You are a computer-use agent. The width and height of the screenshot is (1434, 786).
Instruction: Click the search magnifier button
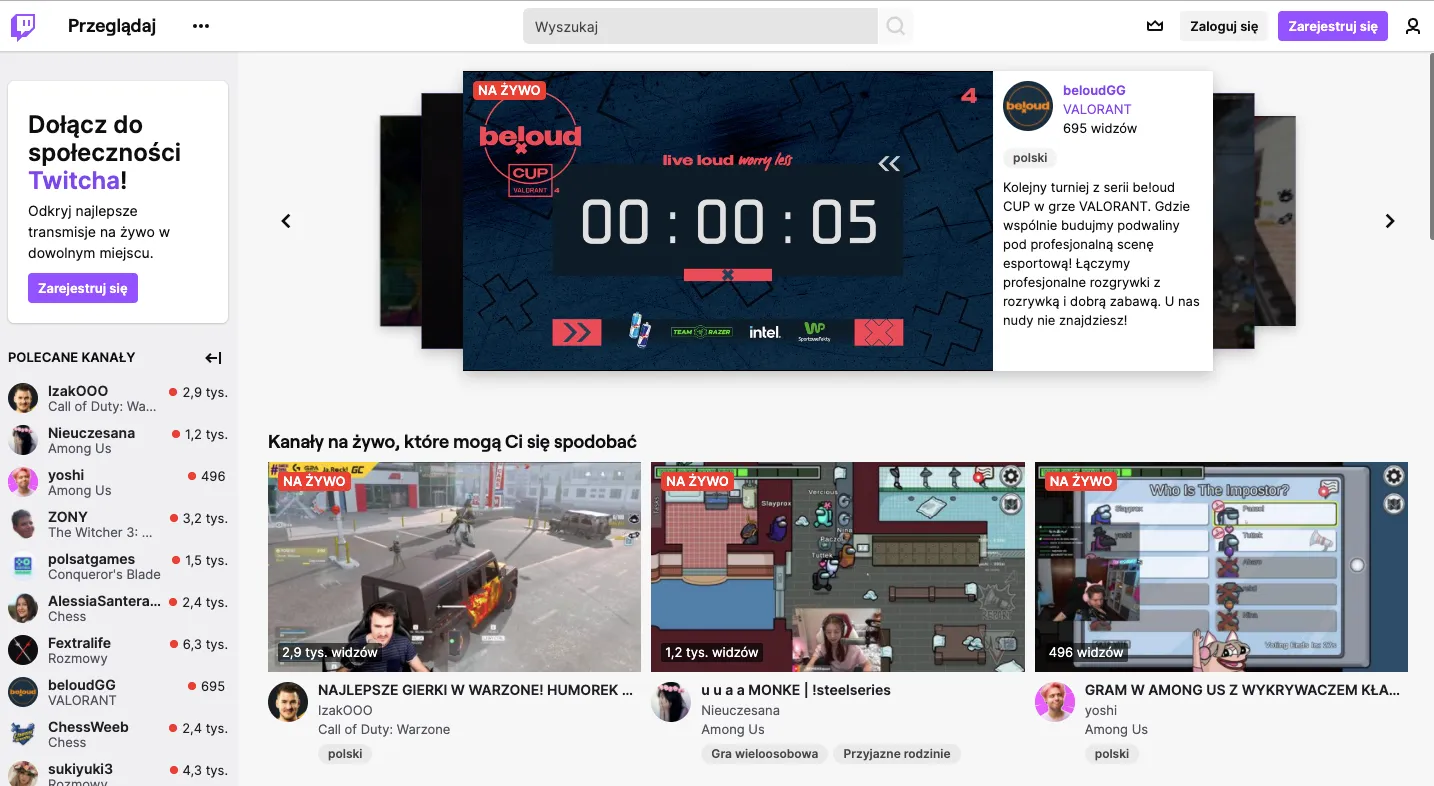[896, 27]
